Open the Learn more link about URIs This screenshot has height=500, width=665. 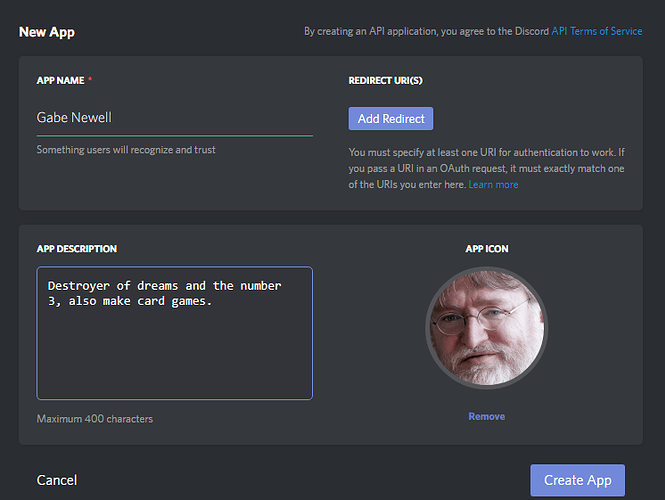(493, 184)
